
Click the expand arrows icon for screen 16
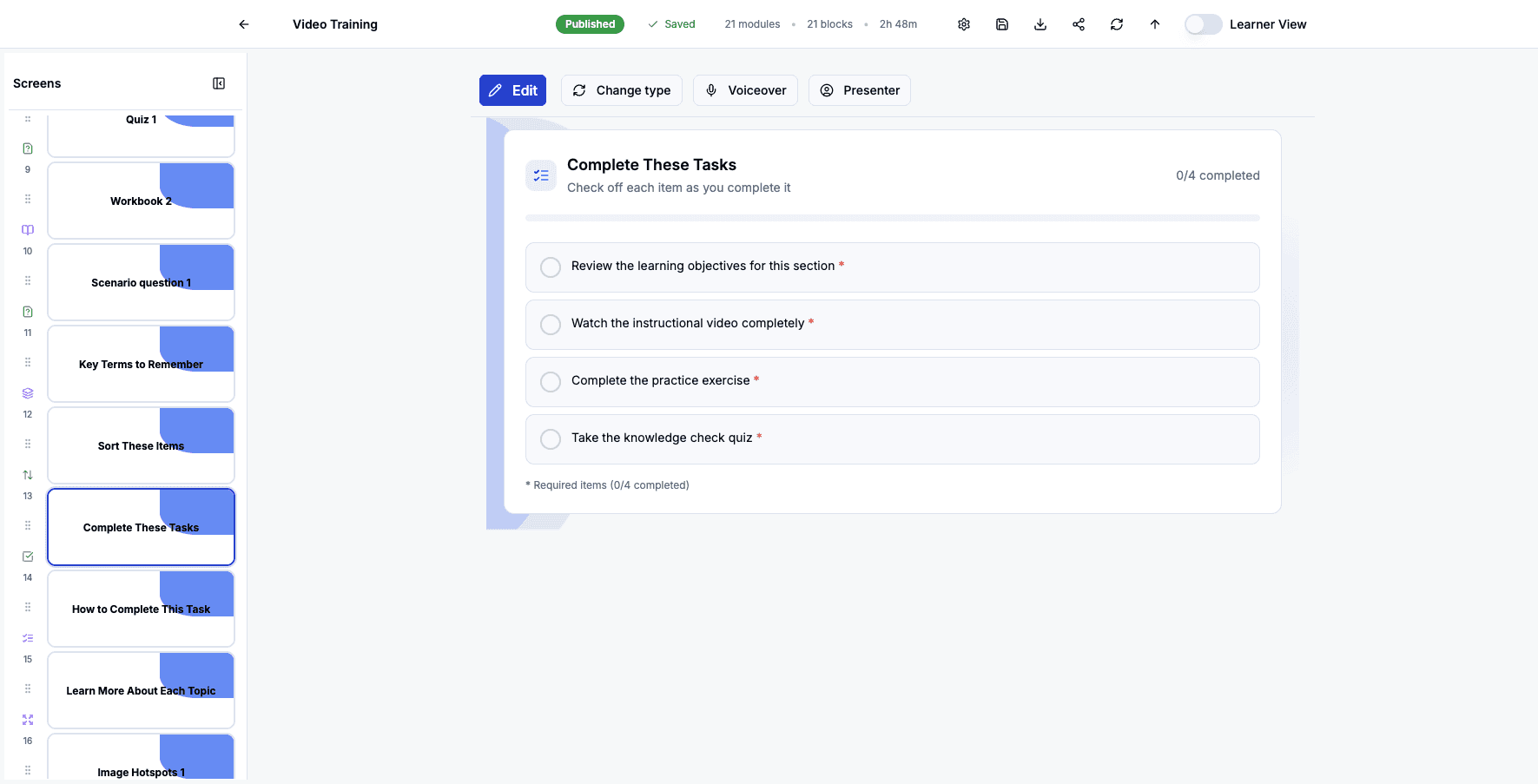pyautogui.click(x=28, y=720)
